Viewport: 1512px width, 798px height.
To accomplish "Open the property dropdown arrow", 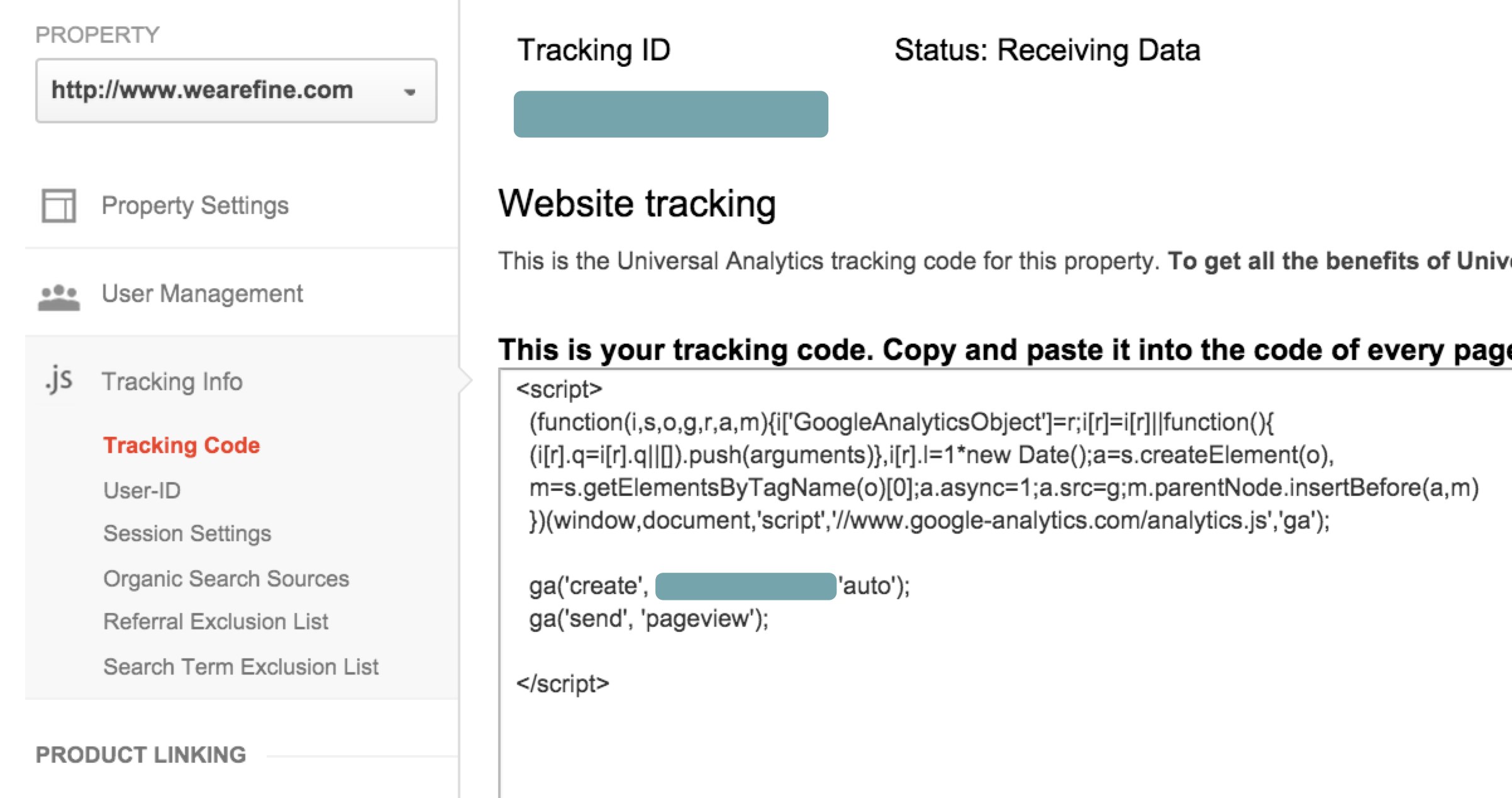I will pyautogui.click(x=409, y=92).
